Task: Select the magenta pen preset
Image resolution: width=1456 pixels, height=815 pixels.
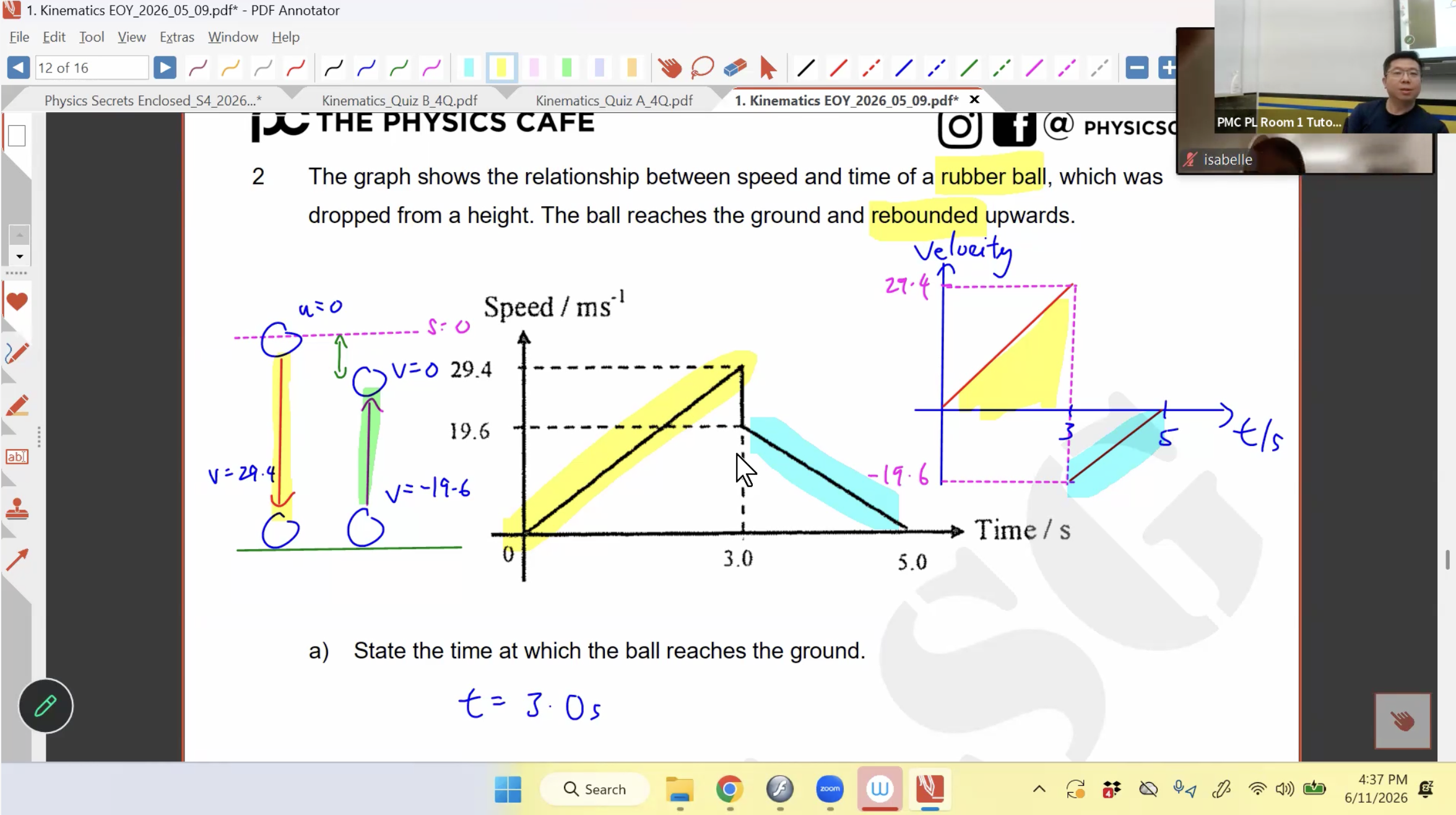Action: click(432, 68)
